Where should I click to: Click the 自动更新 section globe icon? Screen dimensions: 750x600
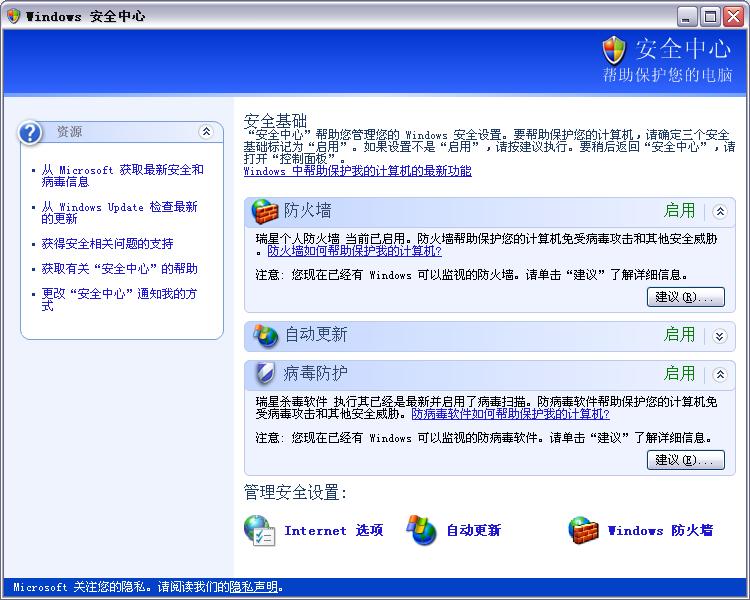point(265,335)
